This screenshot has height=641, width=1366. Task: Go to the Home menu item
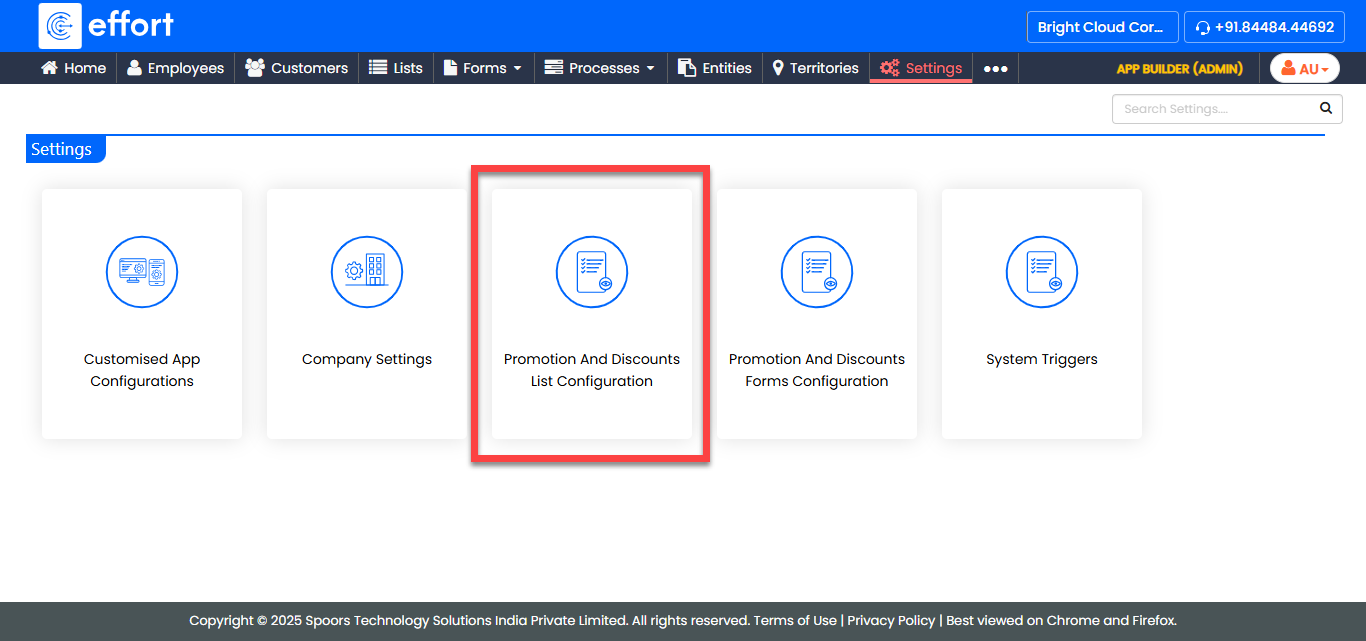tap(73, 68)
